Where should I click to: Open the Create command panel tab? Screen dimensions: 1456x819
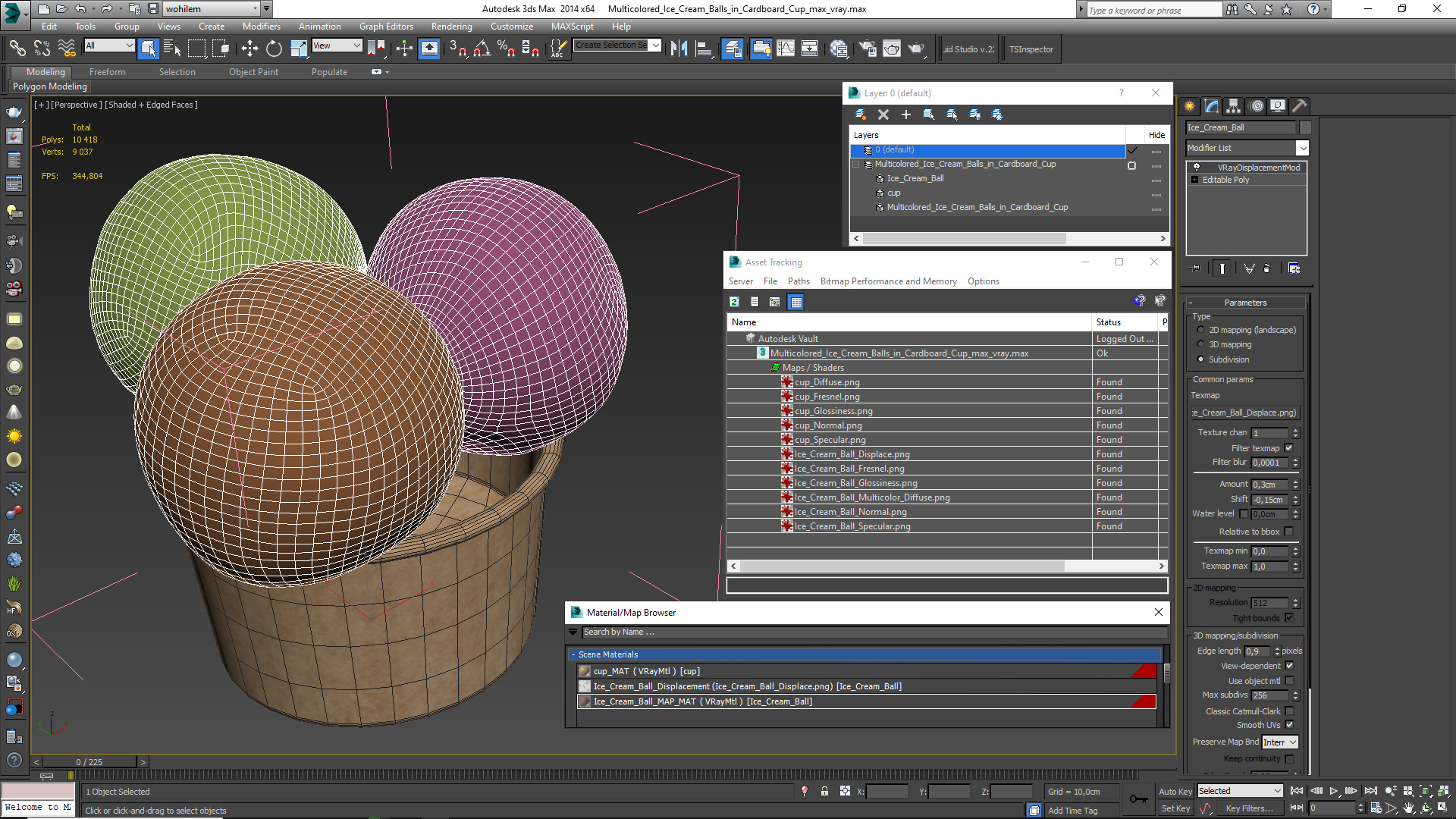click(1189, 106)
